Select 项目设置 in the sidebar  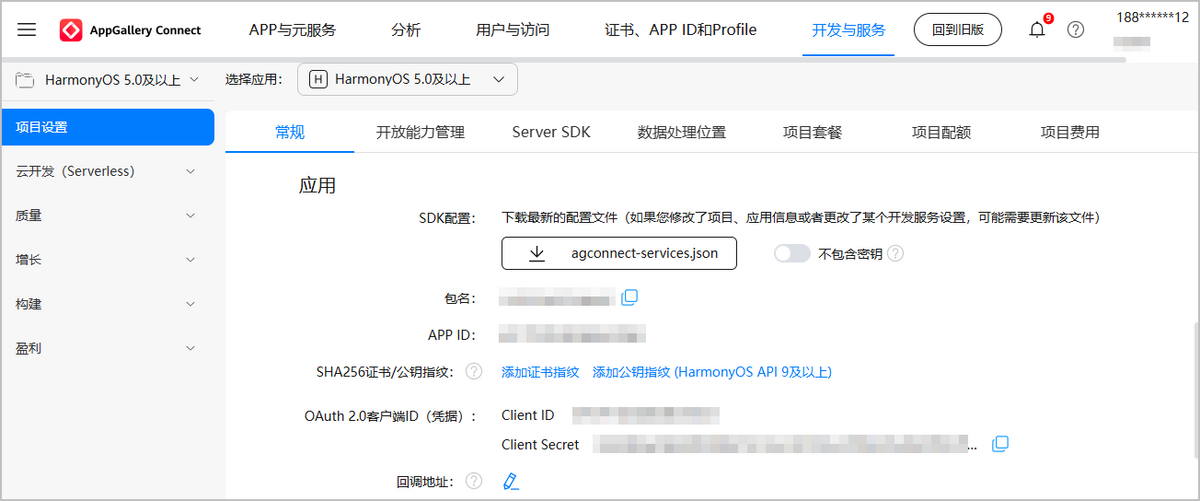[x=107, y=127]
